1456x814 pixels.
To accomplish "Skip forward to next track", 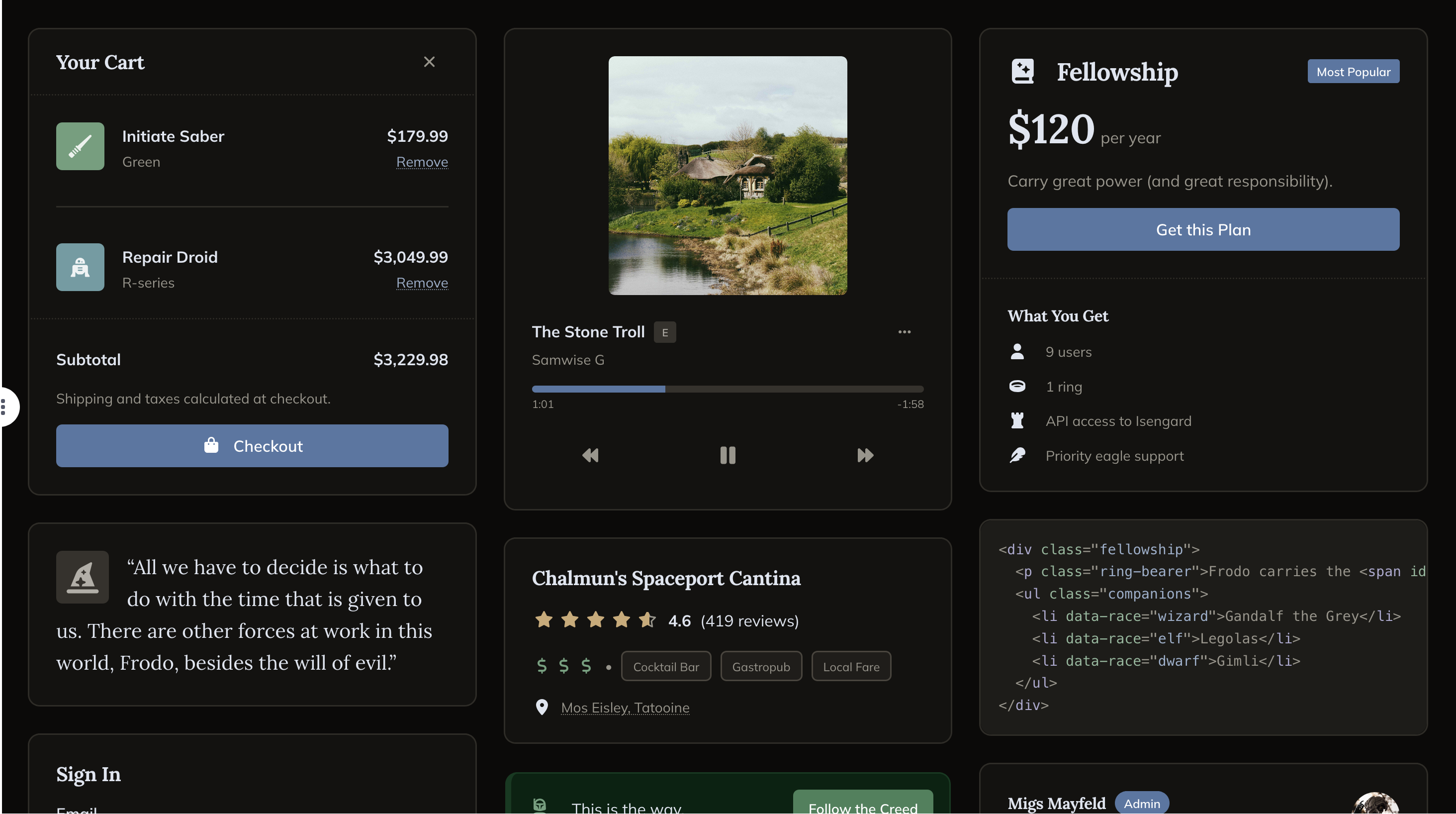I will (x=865, y=455).
